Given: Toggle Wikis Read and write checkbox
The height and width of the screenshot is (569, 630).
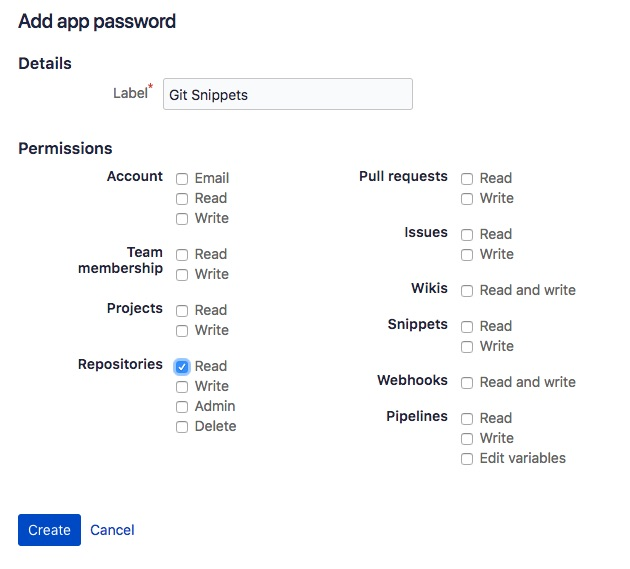Looking at the screenshot, I should [x=467, y=291].
